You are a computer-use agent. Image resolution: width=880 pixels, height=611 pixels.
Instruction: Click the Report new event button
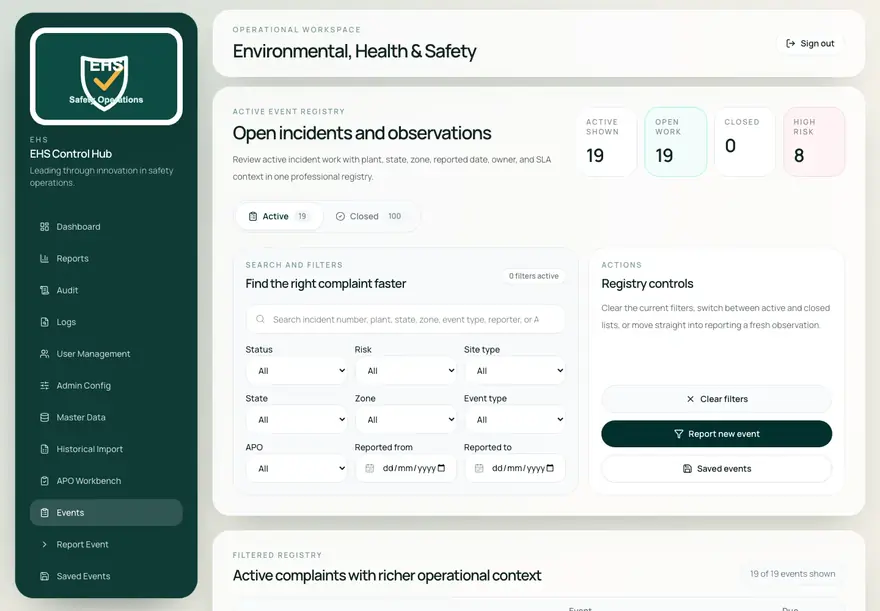point(717,434)
